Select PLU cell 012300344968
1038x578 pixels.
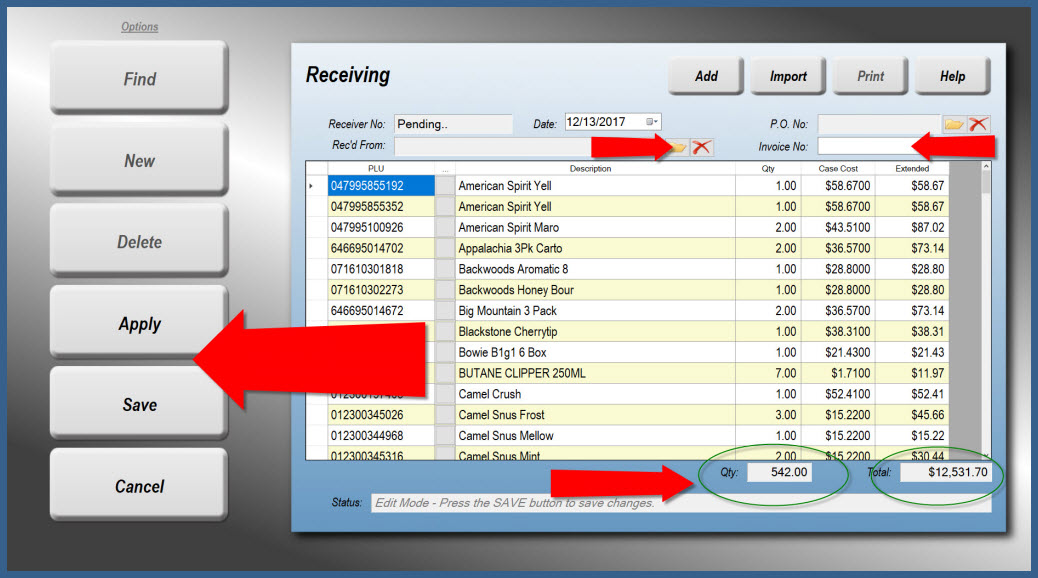(x=381, y=436)
